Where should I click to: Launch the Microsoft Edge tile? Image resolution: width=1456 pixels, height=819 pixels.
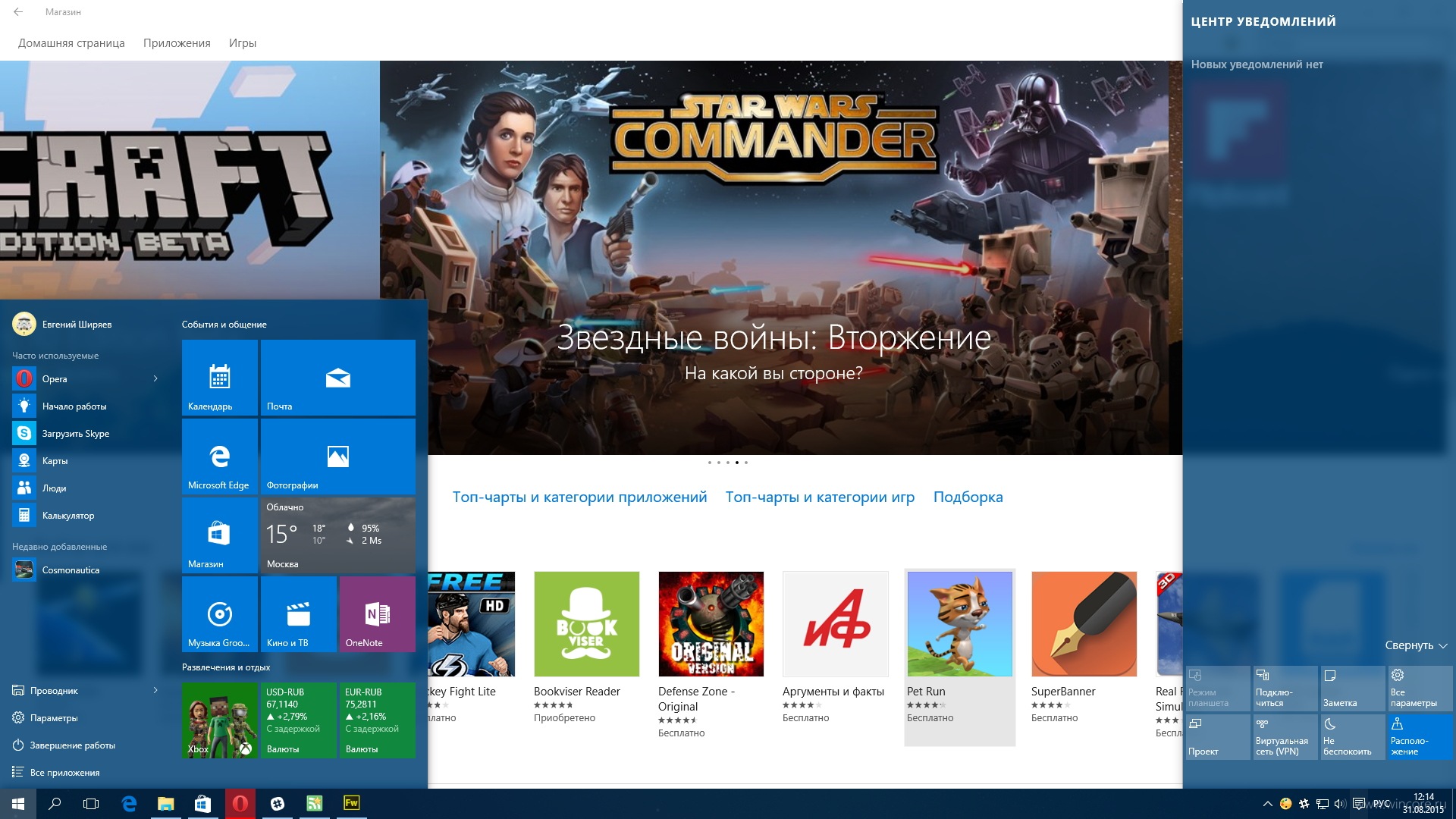tap(220, 457)
